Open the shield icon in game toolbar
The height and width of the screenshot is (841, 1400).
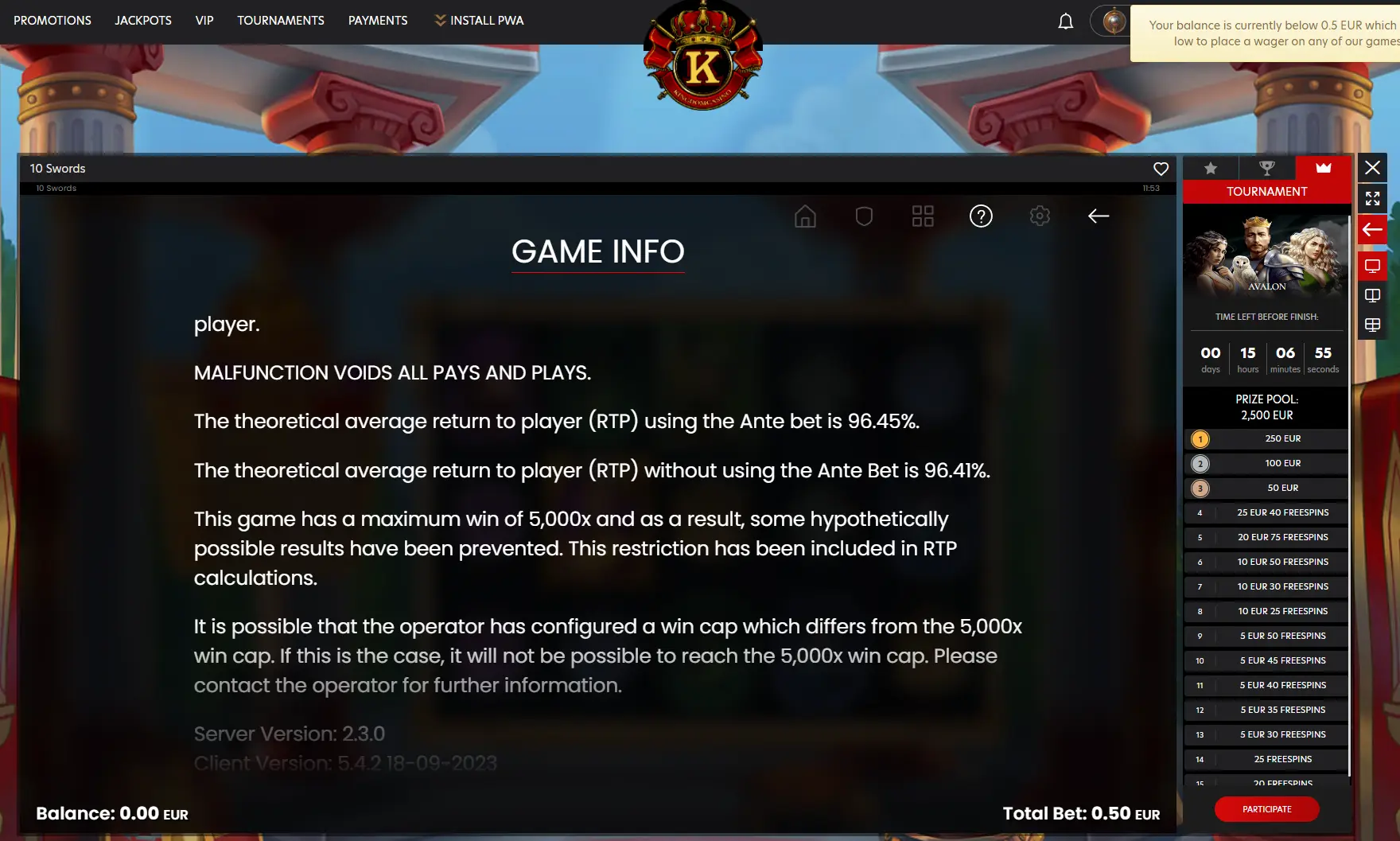coord(864,216)
